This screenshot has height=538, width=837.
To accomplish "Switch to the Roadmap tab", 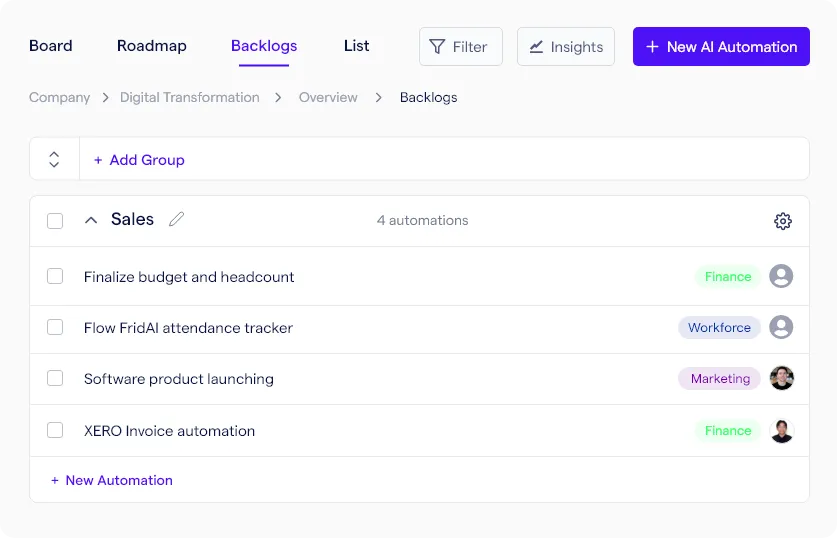I will (x=152, y=46).
